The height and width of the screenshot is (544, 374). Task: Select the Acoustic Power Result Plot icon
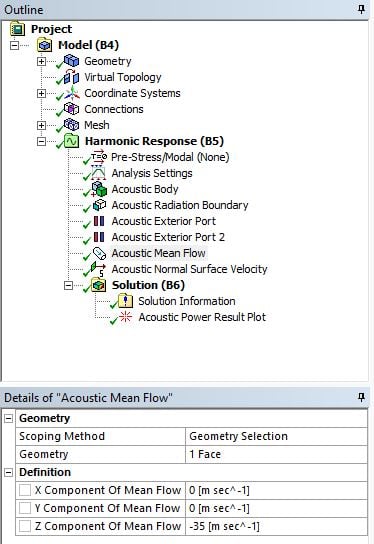coord(126,317)
